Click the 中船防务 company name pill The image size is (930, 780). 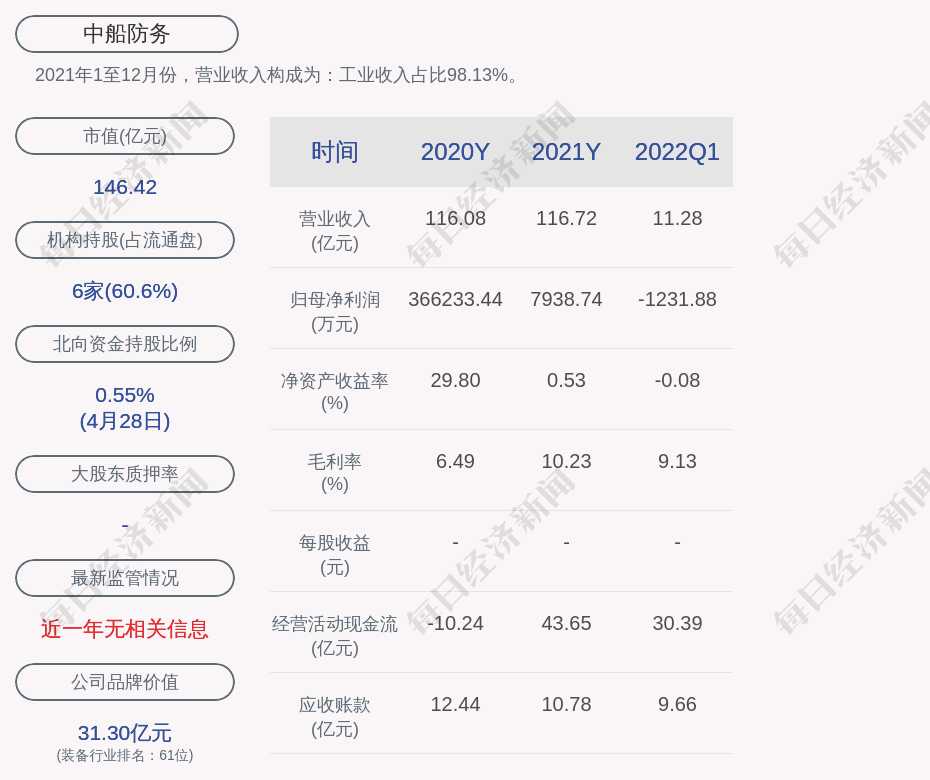tap(127, 34)
